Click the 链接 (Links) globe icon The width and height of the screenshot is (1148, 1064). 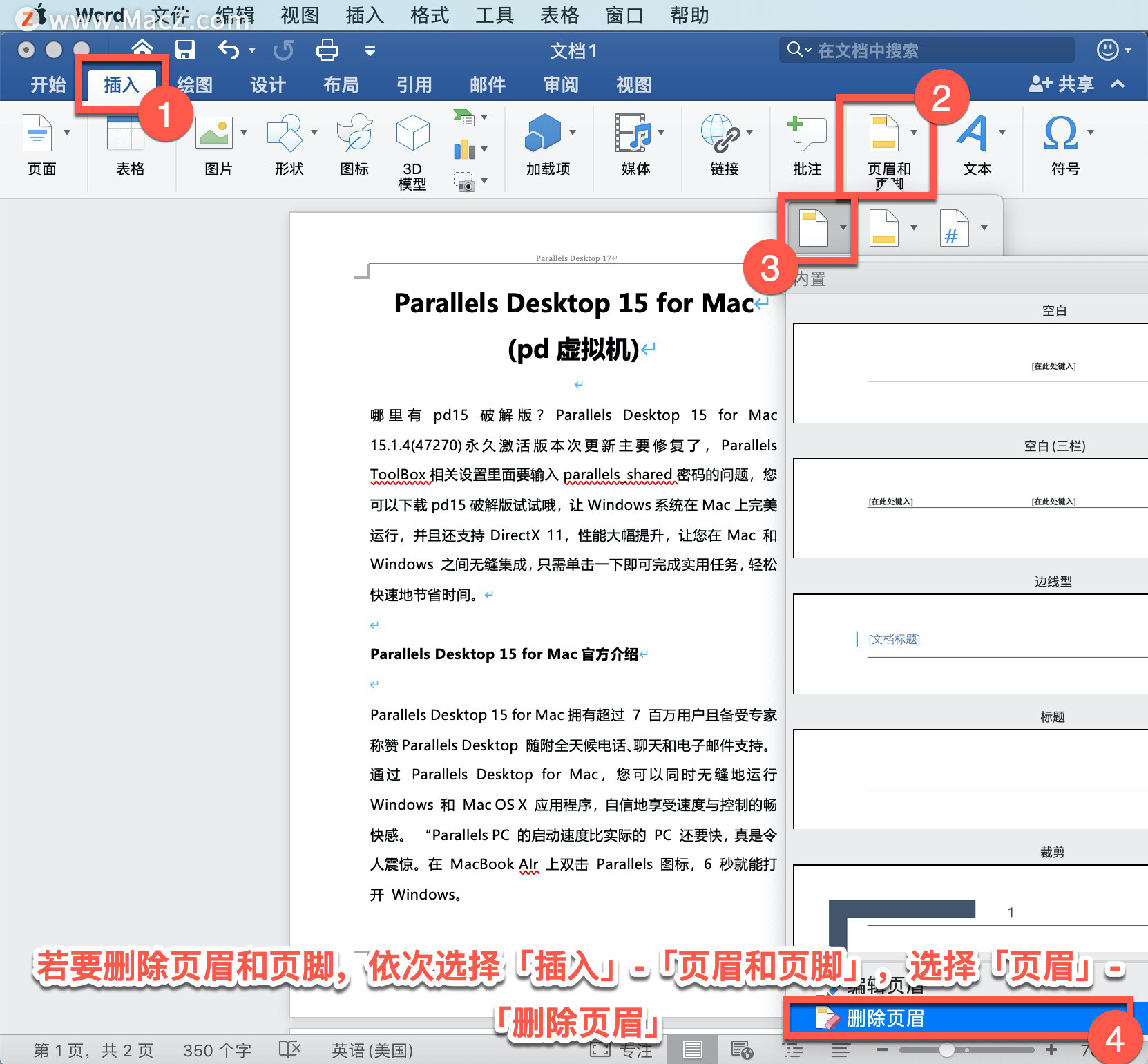720,133
